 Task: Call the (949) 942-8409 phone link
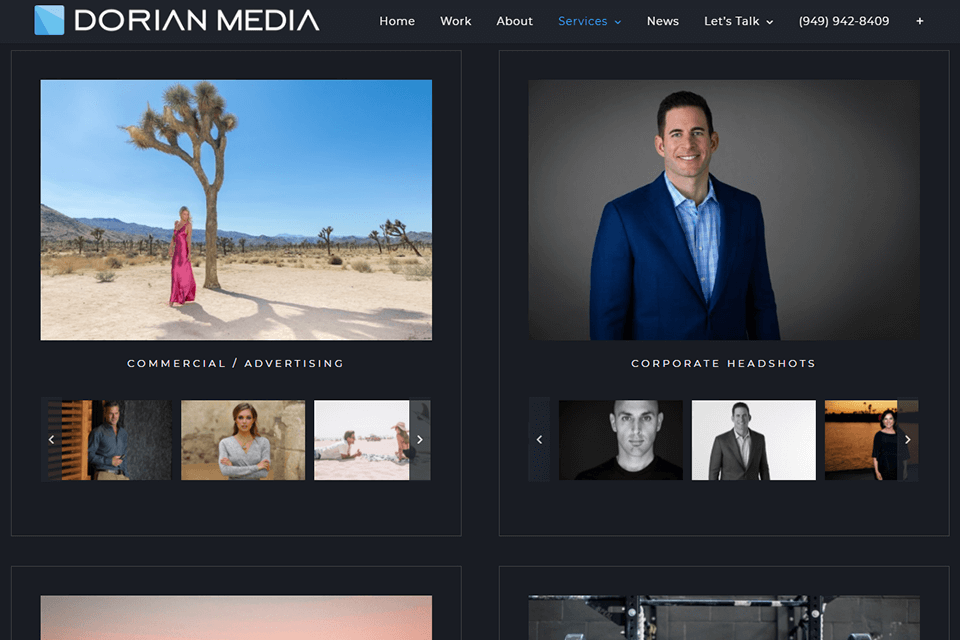click(844, 21)
